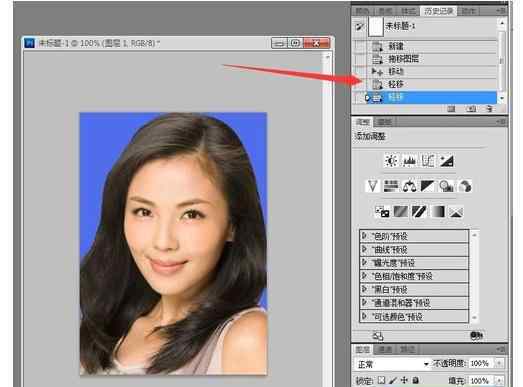Viewport: 523px width, 387px height.
Task: Click the opacity 100% input field
Action: pos(480,363)
